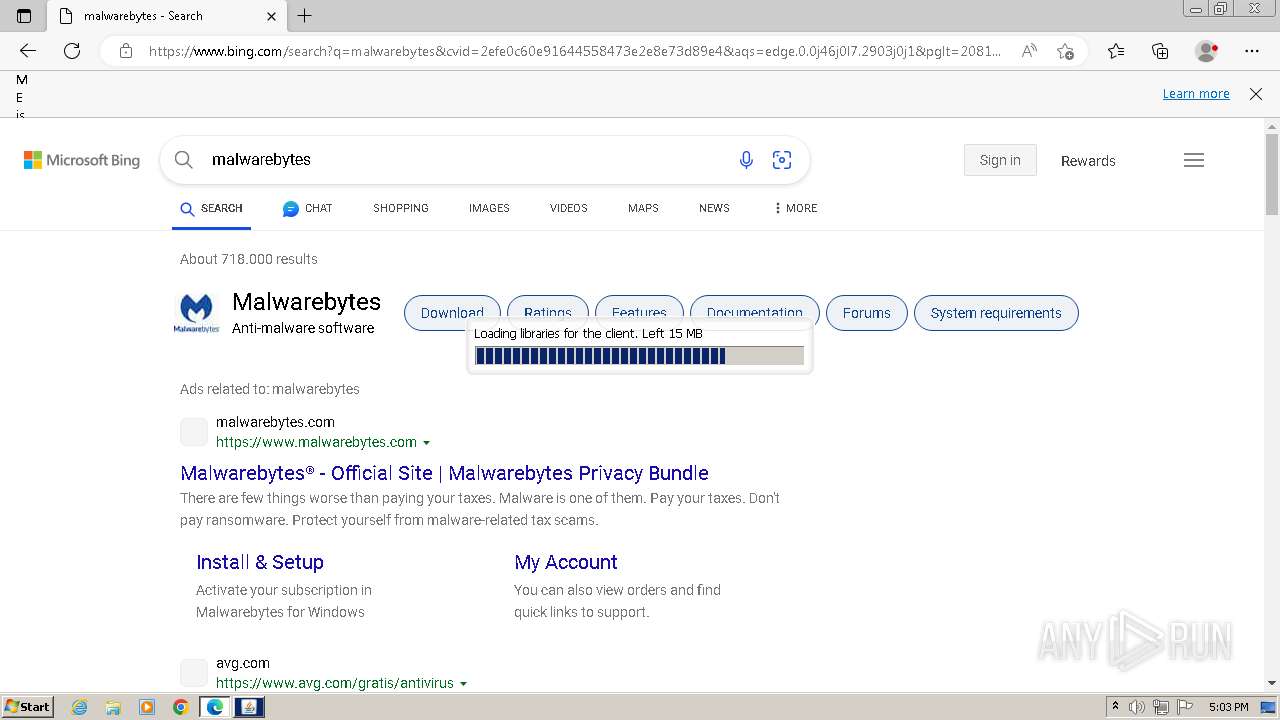Open the Windows Start menu
This screenshot has height=720, width=1280.
coord(27,707)
